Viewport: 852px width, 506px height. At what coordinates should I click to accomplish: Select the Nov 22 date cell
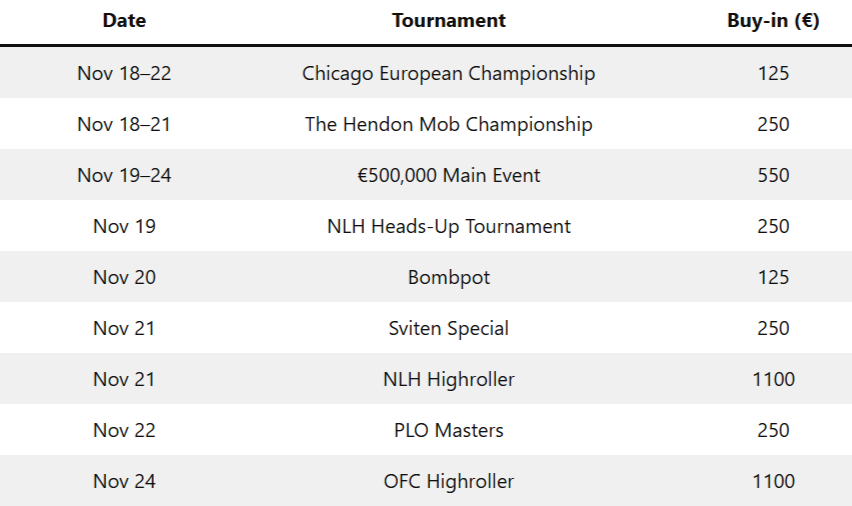point(124,430)
